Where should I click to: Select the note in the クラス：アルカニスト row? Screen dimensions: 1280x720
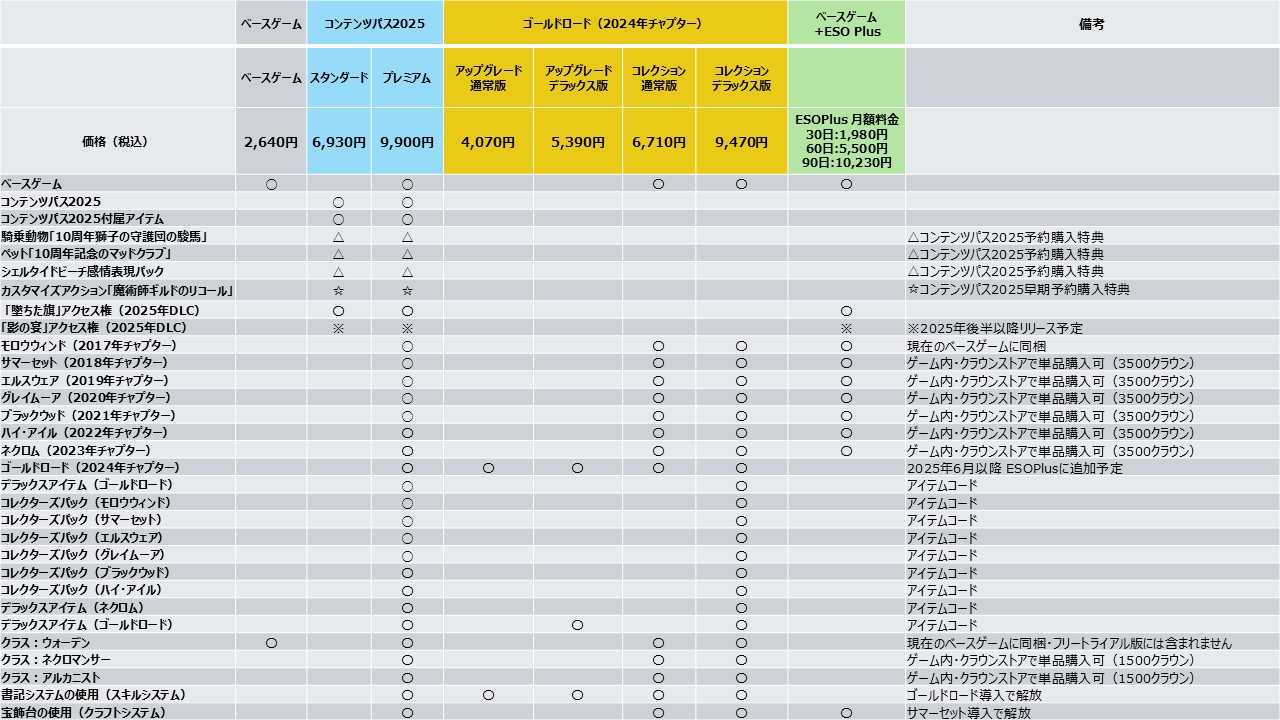1051,678
